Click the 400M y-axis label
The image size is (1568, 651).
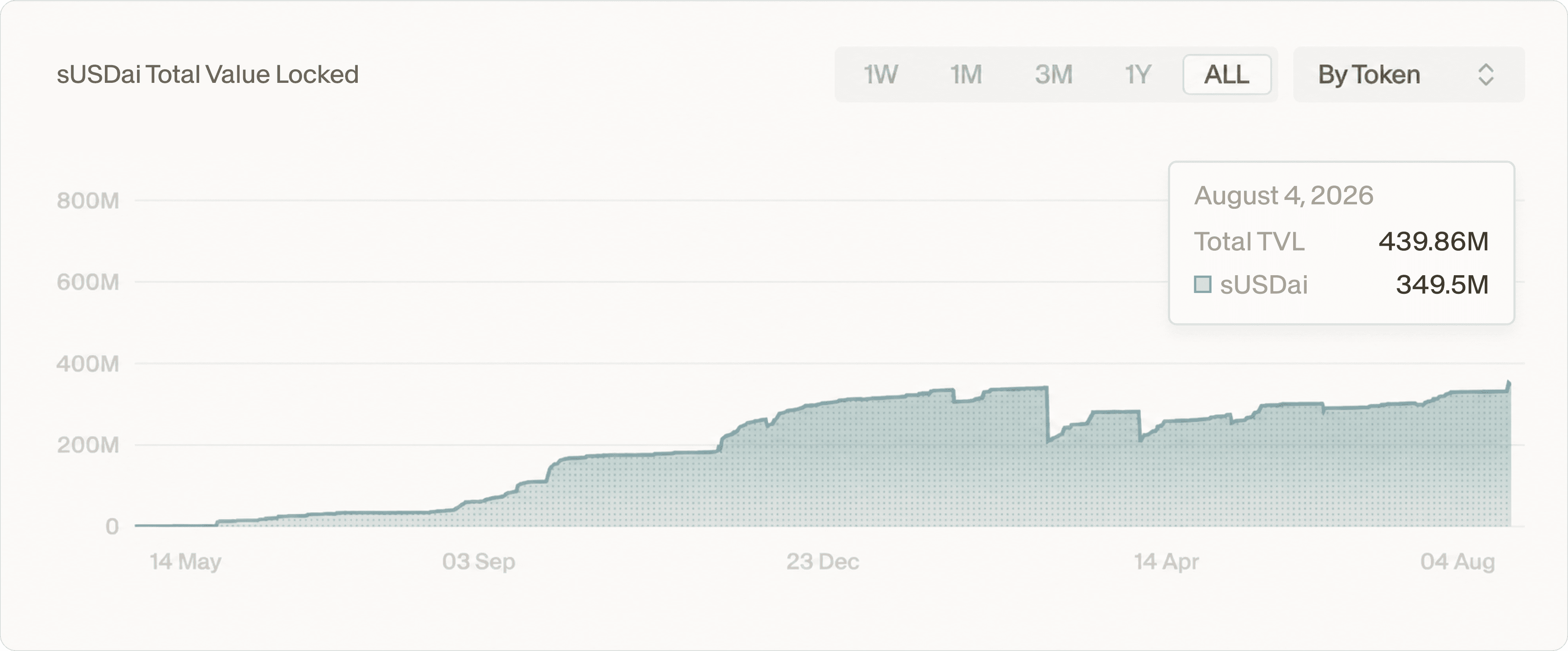point(88,364)
